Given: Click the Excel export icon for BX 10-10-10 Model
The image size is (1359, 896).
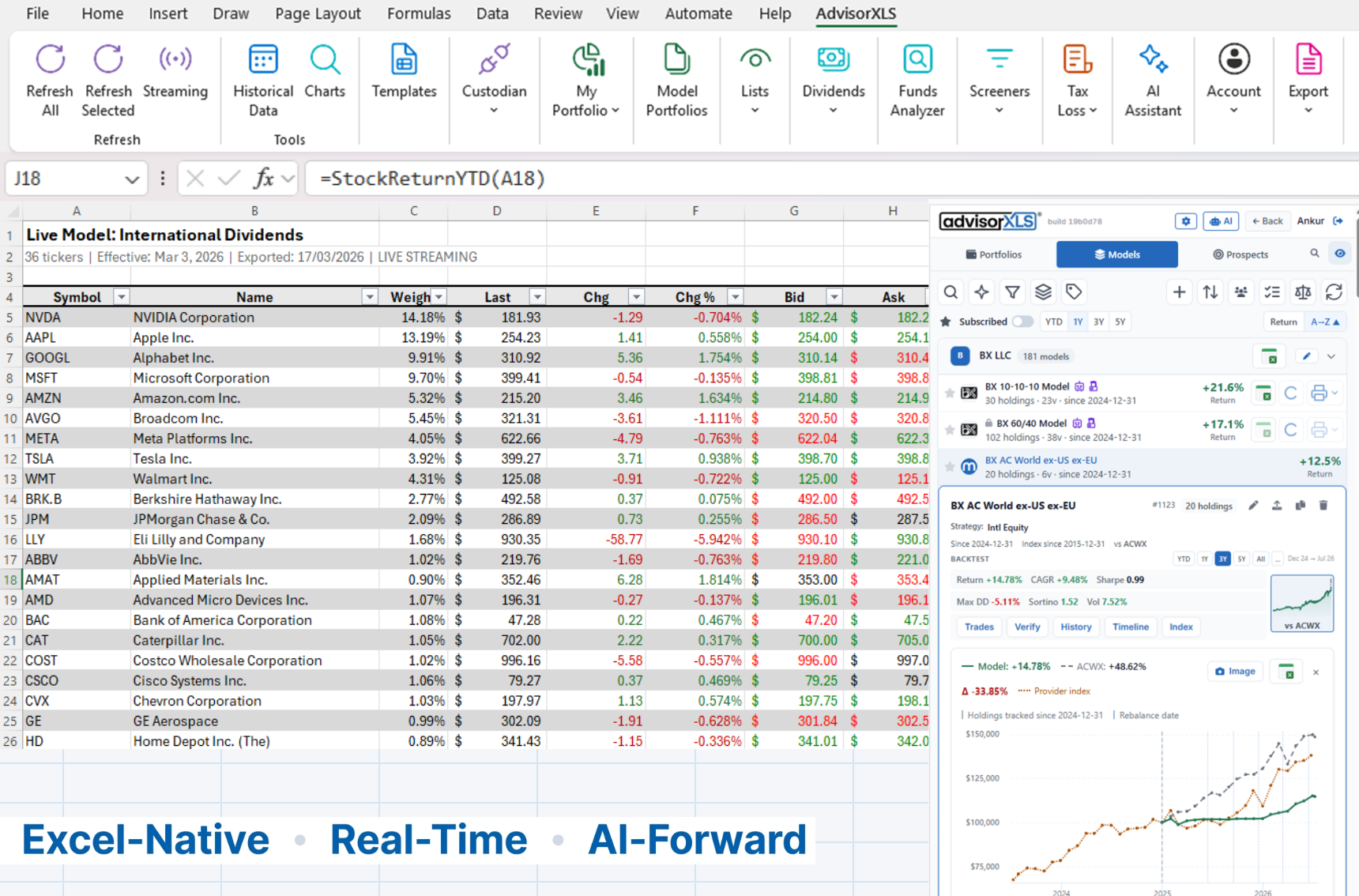Looking at the screenshot, I should point(1263,393).
